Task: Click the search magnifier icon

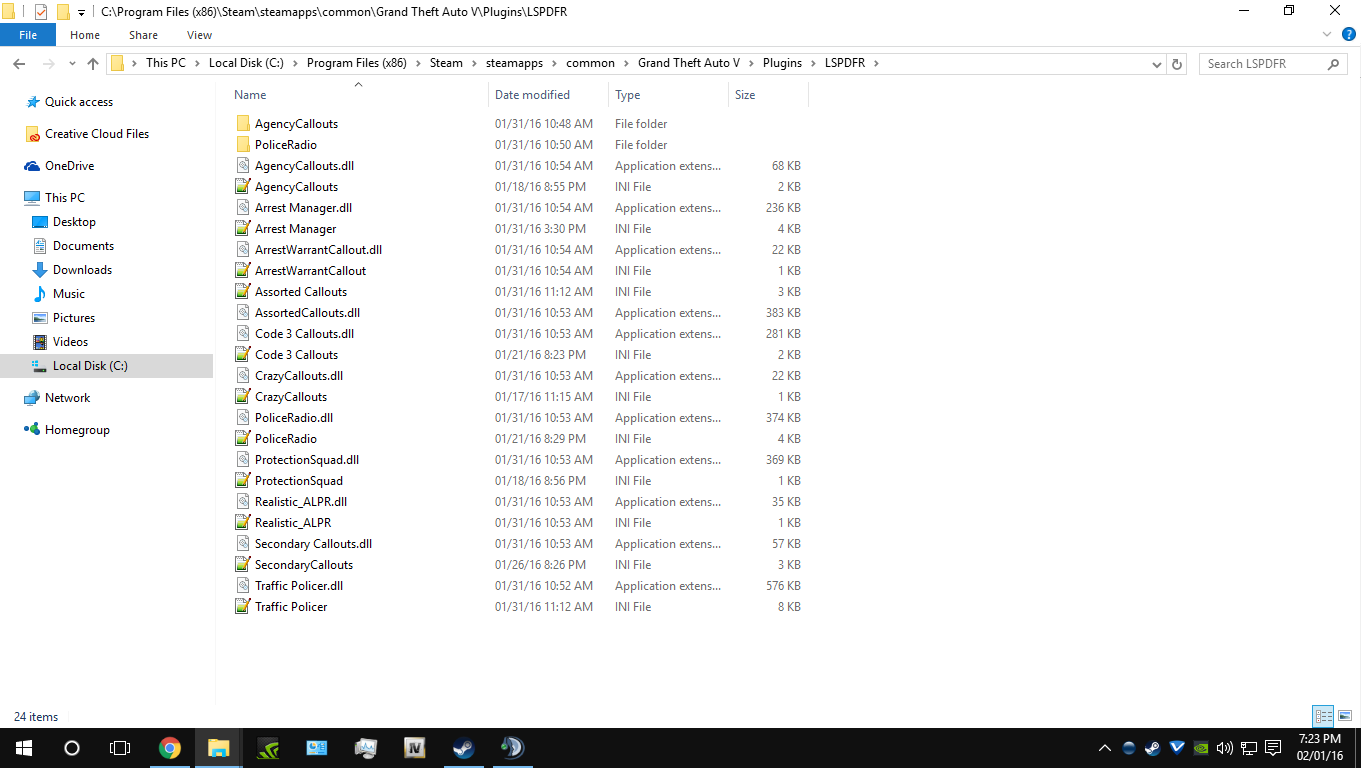Action: 1333,64
